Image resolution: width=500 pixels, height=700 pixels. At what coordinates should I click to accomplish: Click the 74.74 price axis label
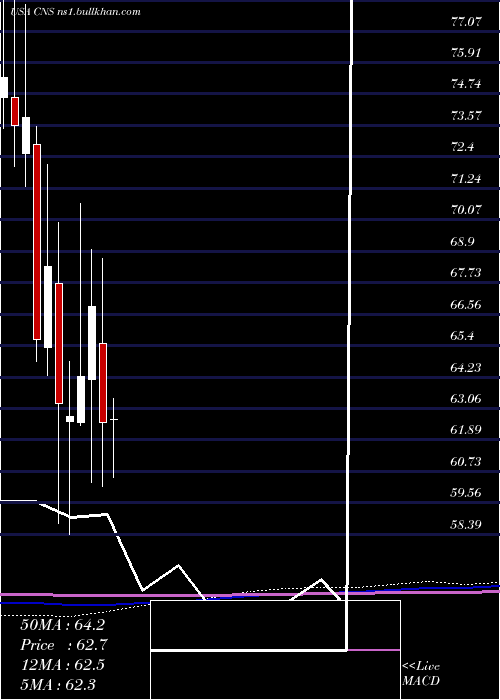point(467,84)
